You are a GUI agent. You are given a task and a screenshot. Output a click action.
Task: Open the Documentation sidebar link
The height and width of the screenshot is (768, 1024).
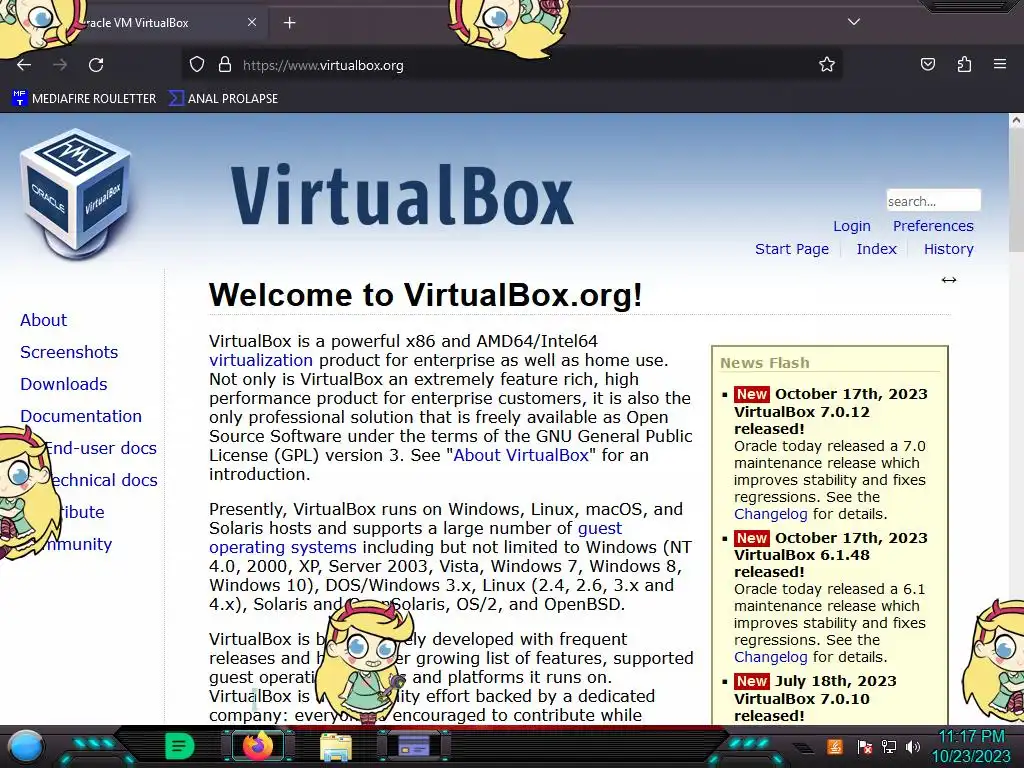[x=81, y=416]
